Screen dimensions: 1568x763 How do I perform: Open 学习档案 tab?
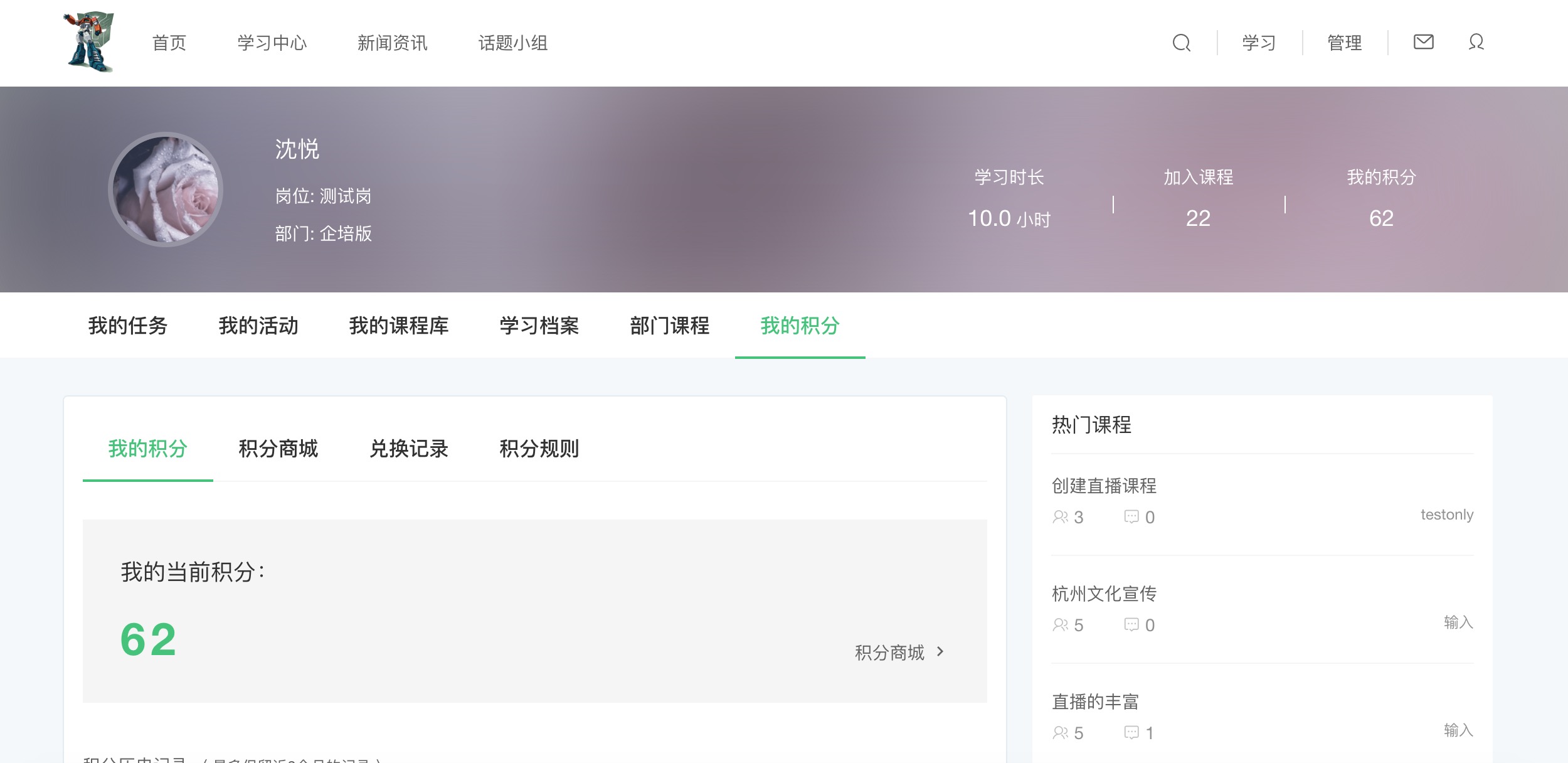pyautogui.click(x=539, y=326)
